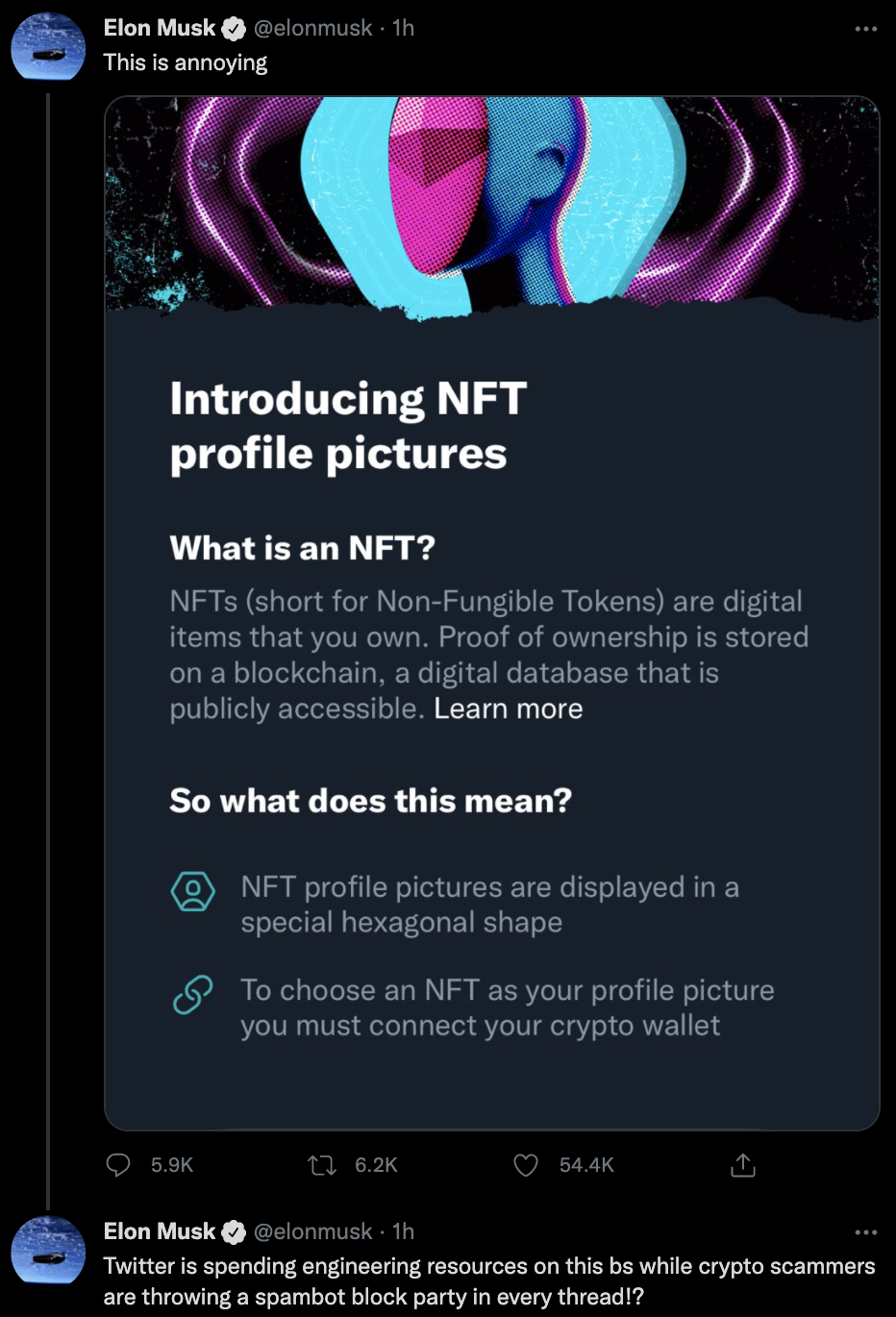Open @elonmusk handle in first tweet
This screenshot has width=896, height=1317.
[x=312, y=29]
